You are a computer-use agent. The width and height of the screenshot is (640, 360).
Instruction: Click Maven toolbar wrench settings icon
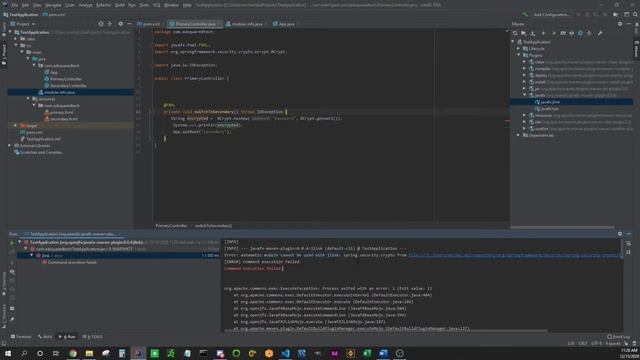[x=600, y=33]
